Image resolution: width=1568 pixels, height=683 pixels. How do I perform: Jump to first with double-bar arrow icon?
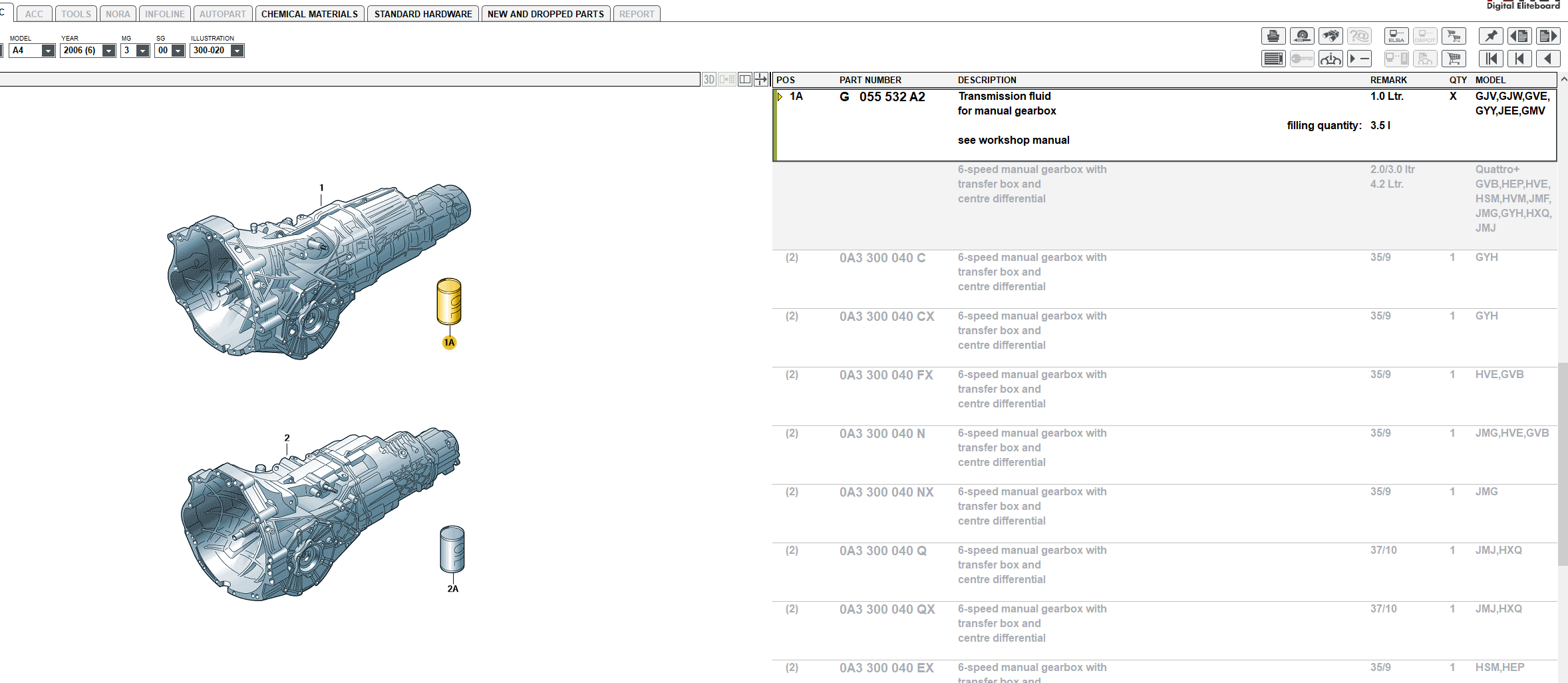coord(1491,59)
